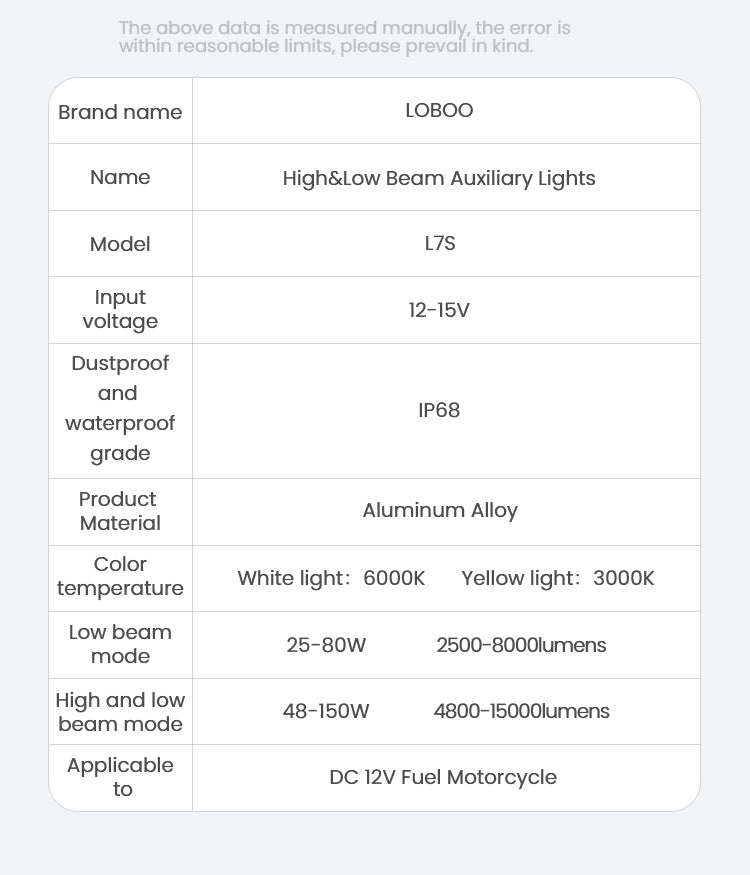Click the 25-80W low beam wattage
Image resolution: width=750 pixels, height=875 pixels.
[326, 645]
